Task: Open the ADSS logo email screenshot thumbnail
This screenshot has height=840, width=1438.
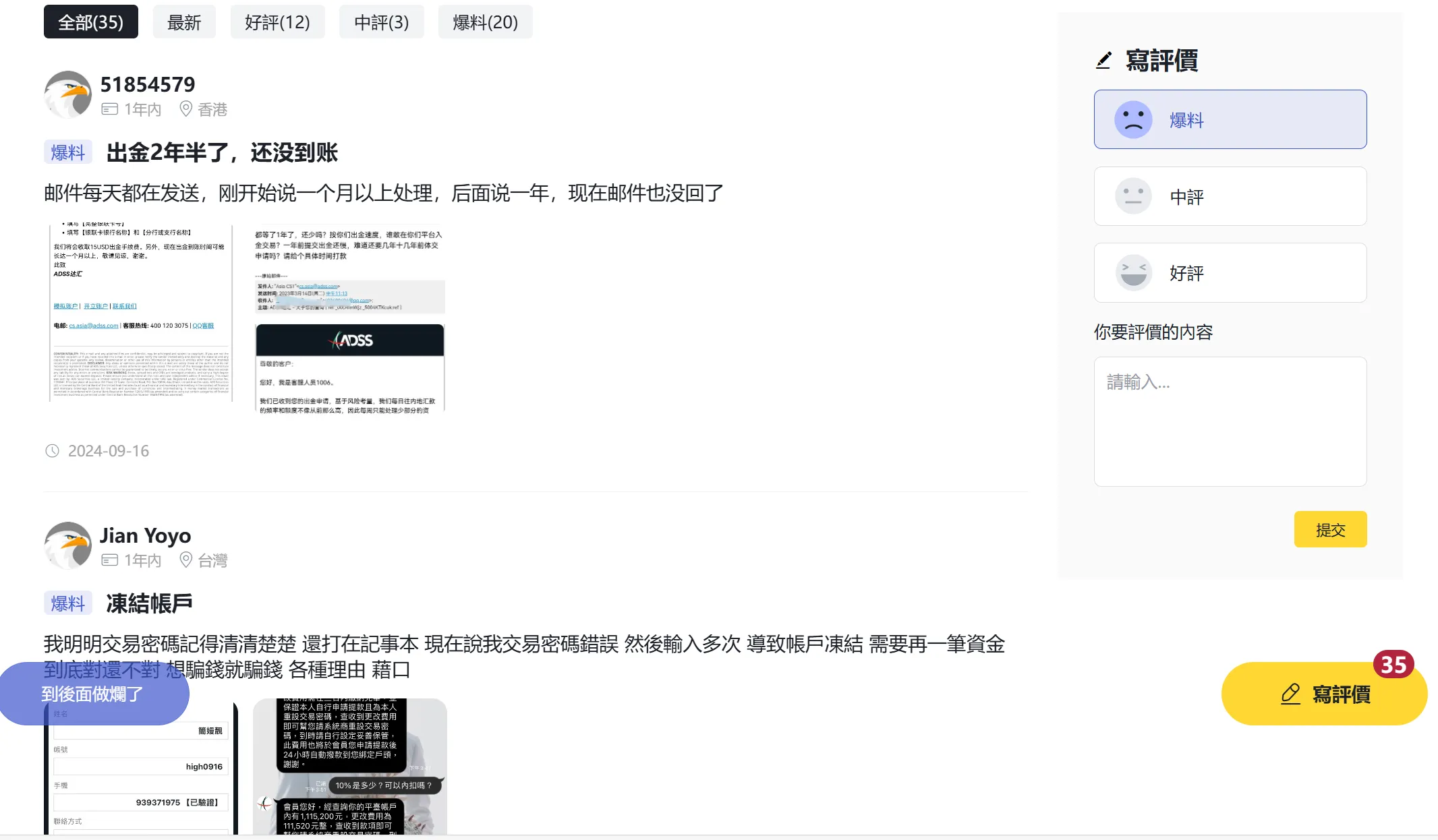Action: tap(349, 319)
